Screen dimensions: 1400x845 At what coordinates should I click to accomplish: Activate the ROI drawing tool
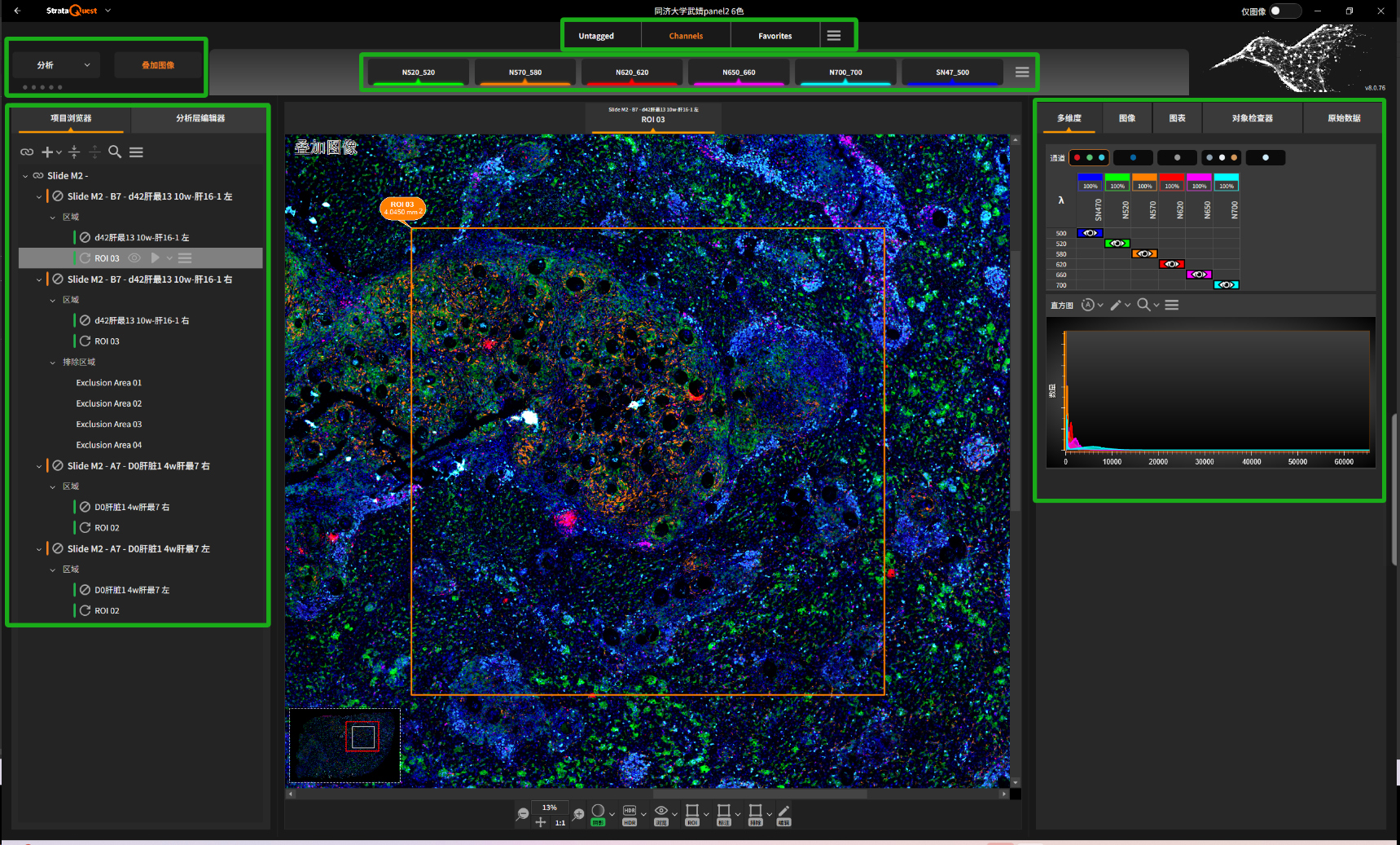click(x=692, y=810)
